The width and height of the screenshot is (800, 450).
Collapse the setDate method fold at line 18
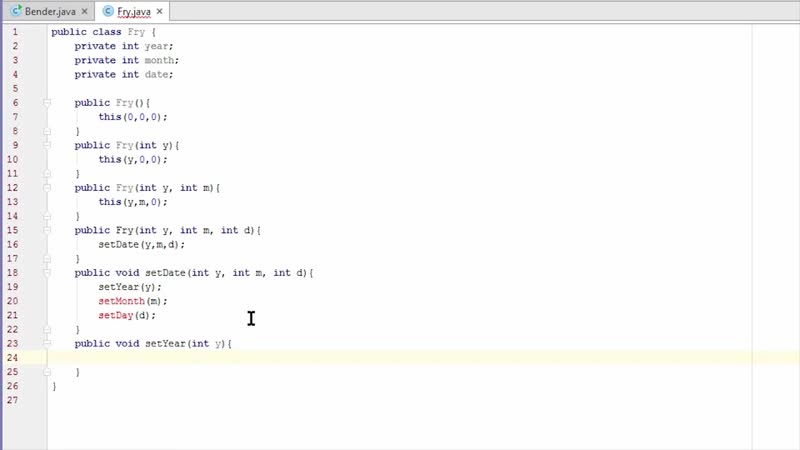(x=47, y=273)
